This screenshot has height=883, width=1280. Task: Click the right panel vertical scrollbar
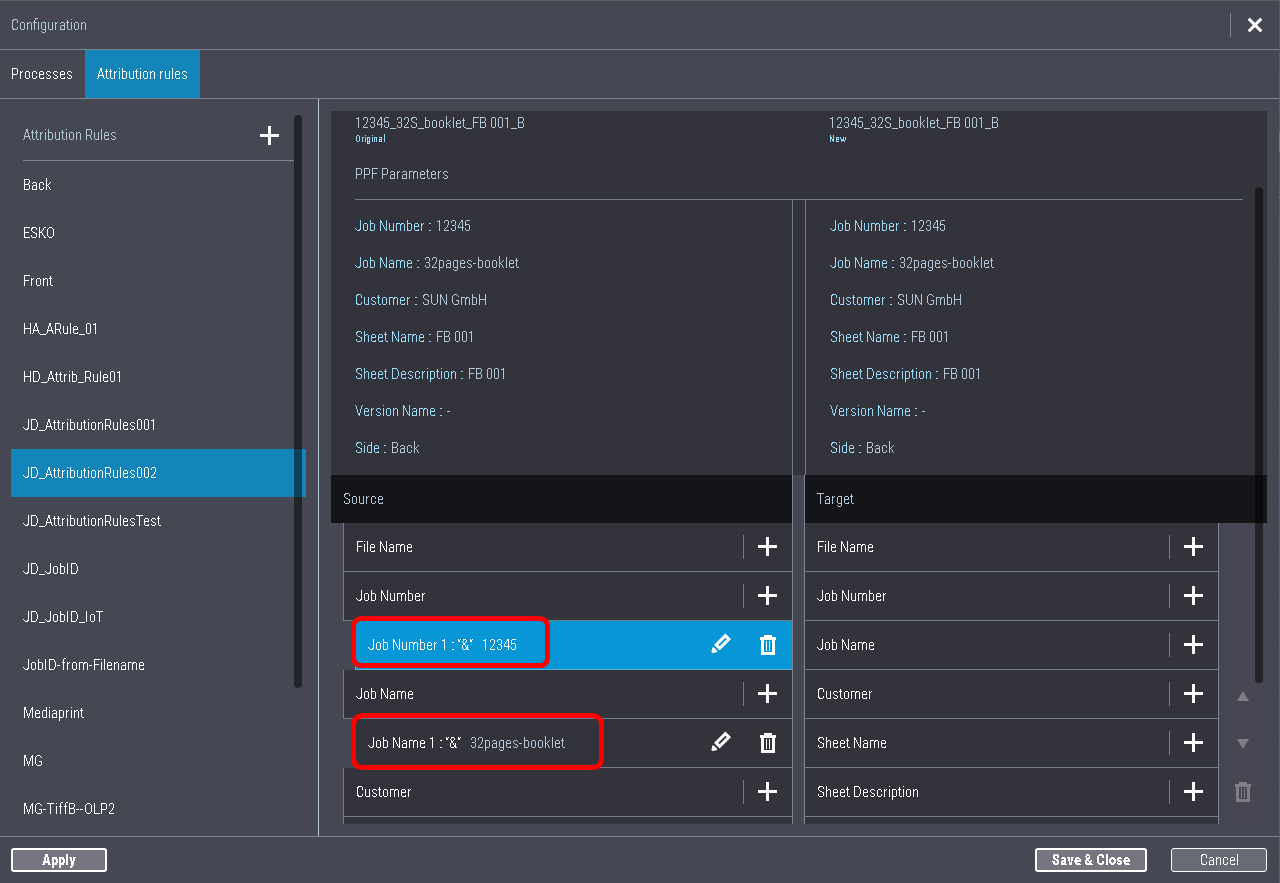(x=1259, y=436)
